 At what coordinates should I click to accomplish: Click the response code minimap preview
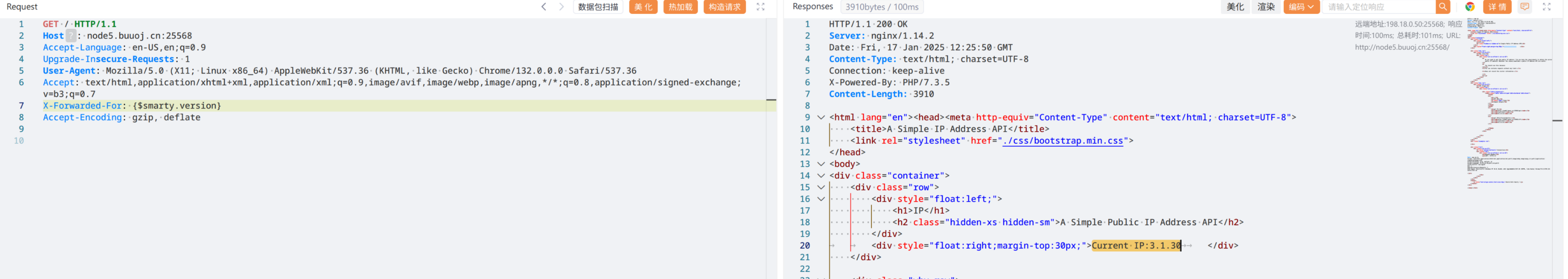[1508, 103]
